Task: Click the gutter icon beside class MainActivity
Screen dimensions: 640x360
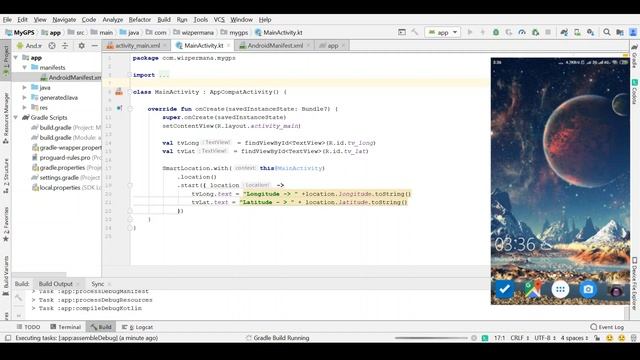Action: [119, 92]
